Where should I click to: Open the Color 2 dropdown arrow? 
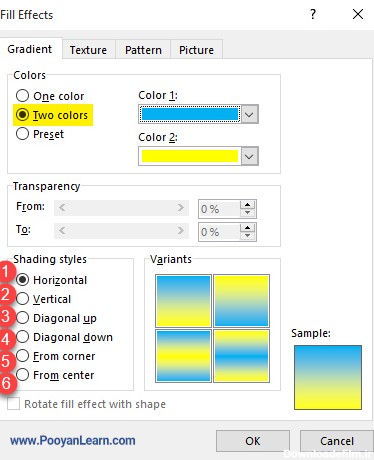point(249,156)
